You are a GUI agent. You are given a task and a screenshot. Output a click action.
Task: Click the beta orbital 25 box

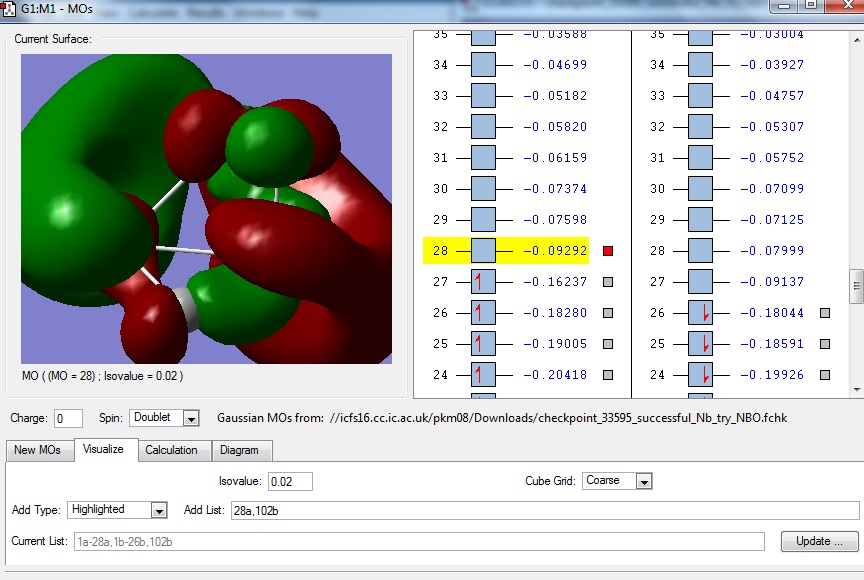click(700, 344)
